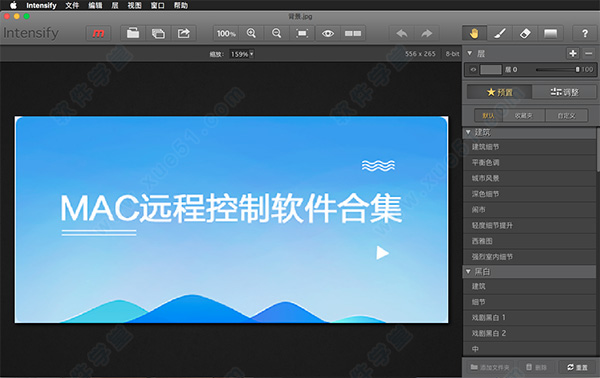The image size is (600, 378).
Task: Click the share export icon
Action: click(184, 34)
